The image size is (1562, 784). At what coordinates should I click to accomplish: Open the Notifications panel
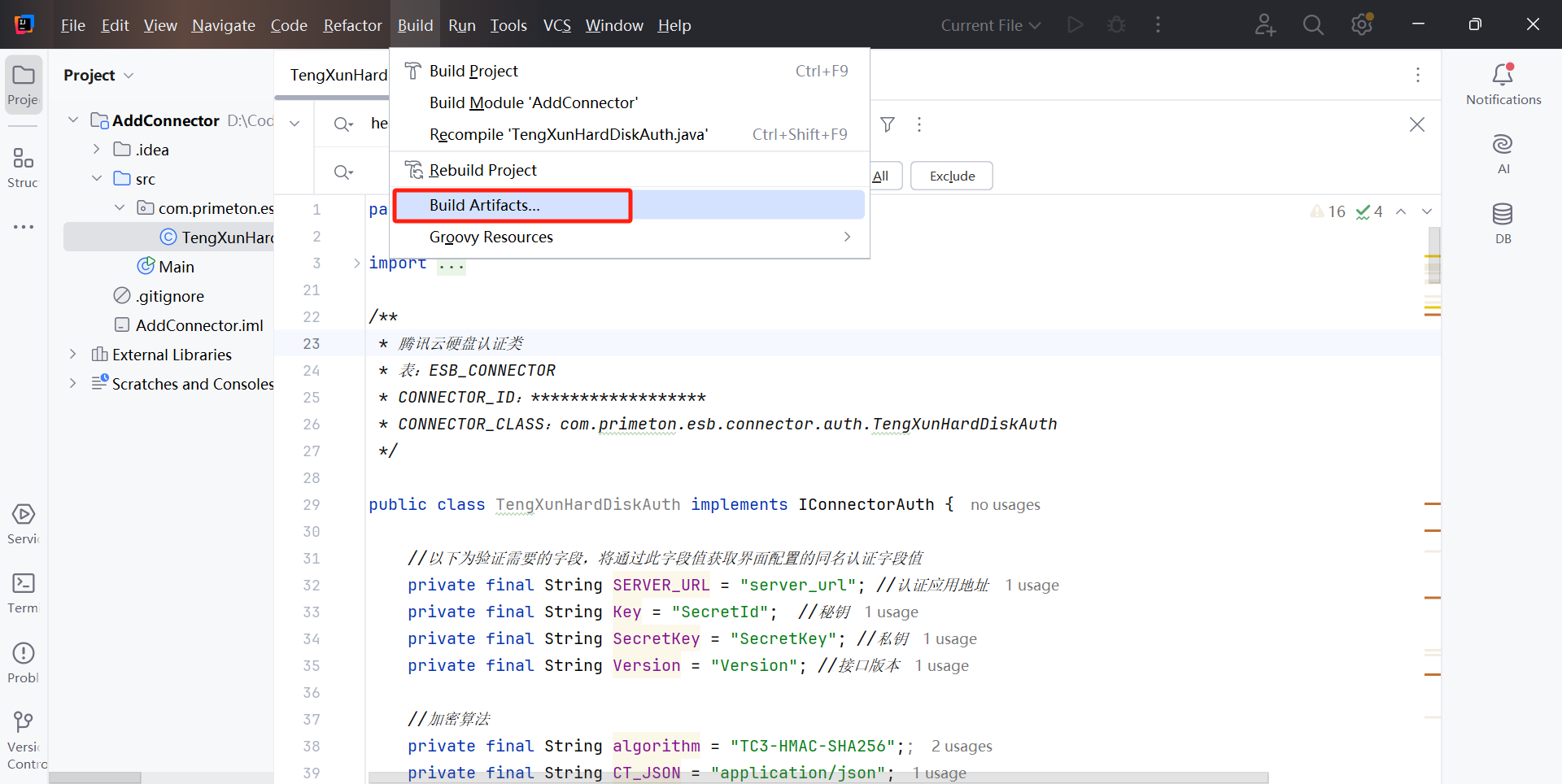tap(1503, 84)
